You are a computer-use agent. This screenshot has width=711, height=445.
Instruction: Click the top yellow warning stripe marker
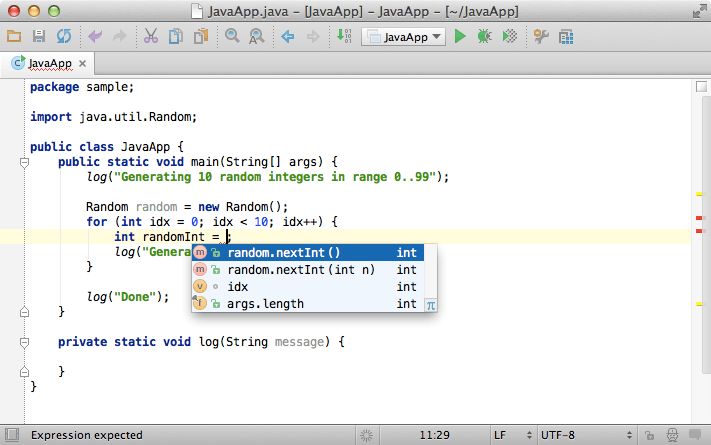[x=699, y=194]
